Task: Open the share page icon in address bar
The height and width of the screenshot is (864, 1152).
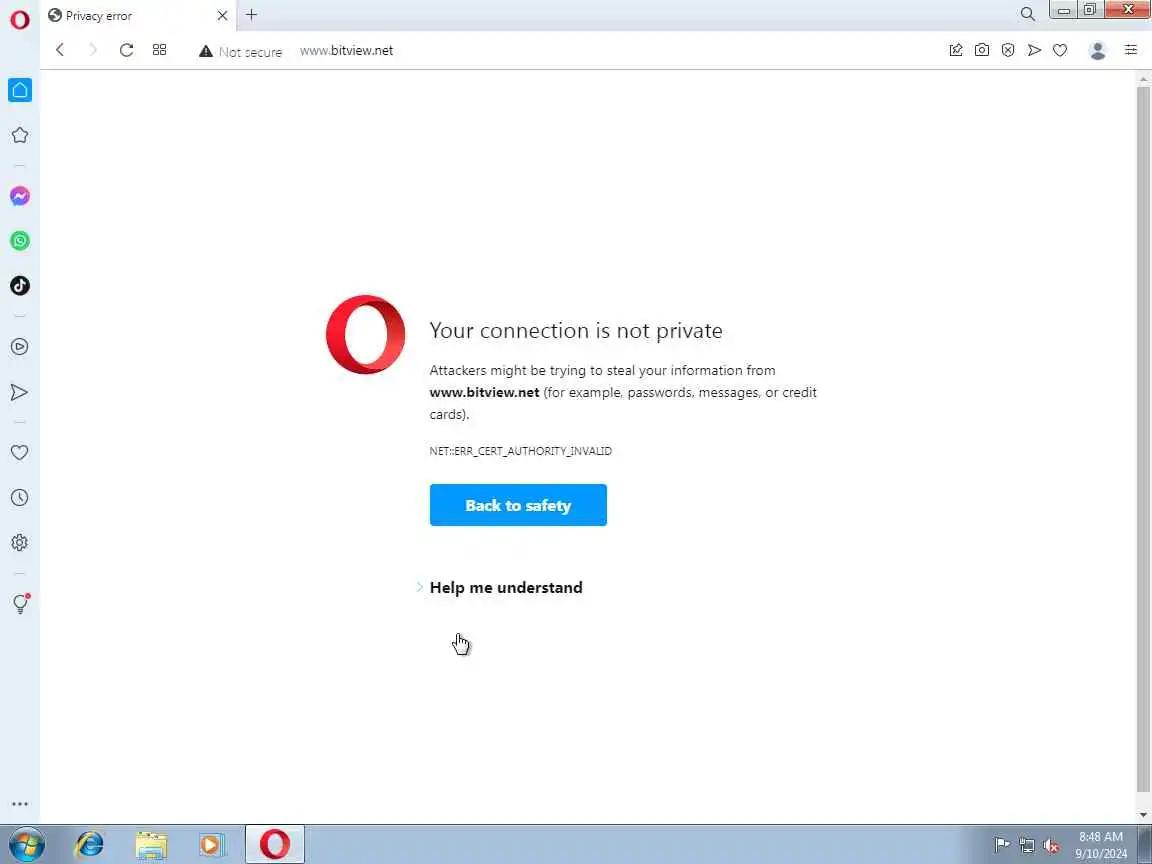Action: point(956,50)
